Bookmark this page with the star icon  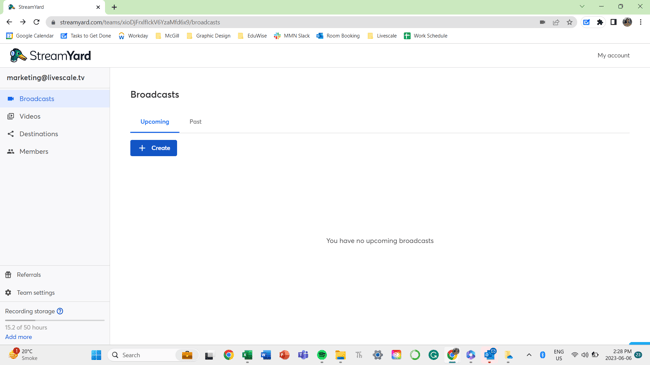[x=570, y=22]
